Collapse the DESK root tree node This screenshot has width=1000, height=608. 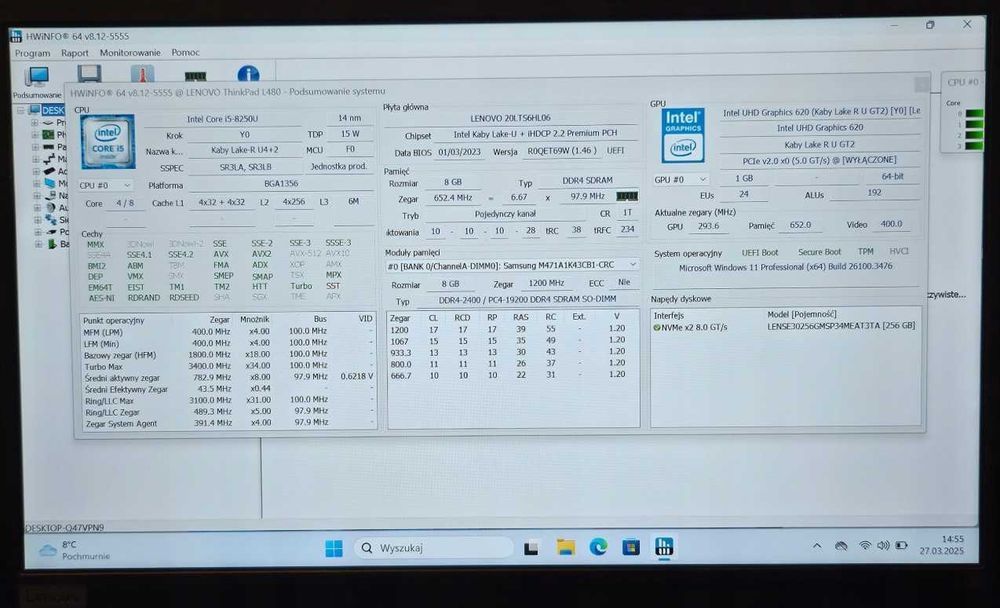click(20, 110)
